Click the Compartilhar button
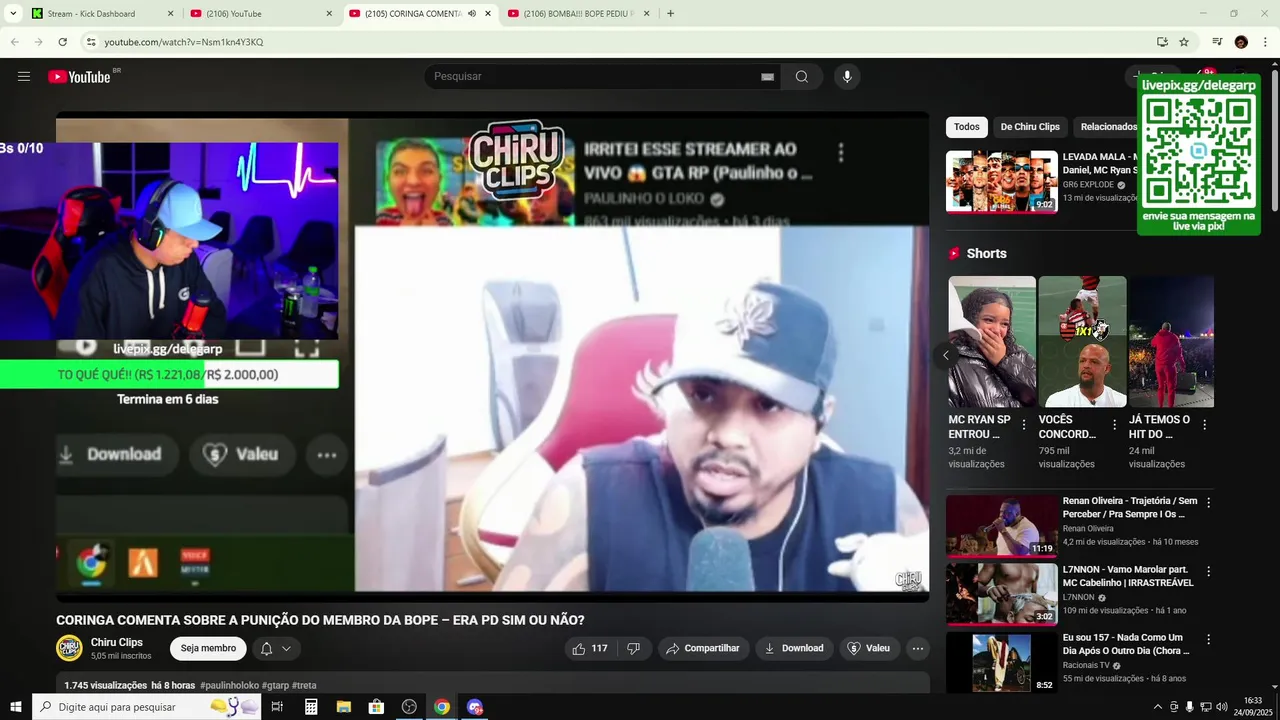This screenshot has height=720, width=1280. click(x=703, y=648)
